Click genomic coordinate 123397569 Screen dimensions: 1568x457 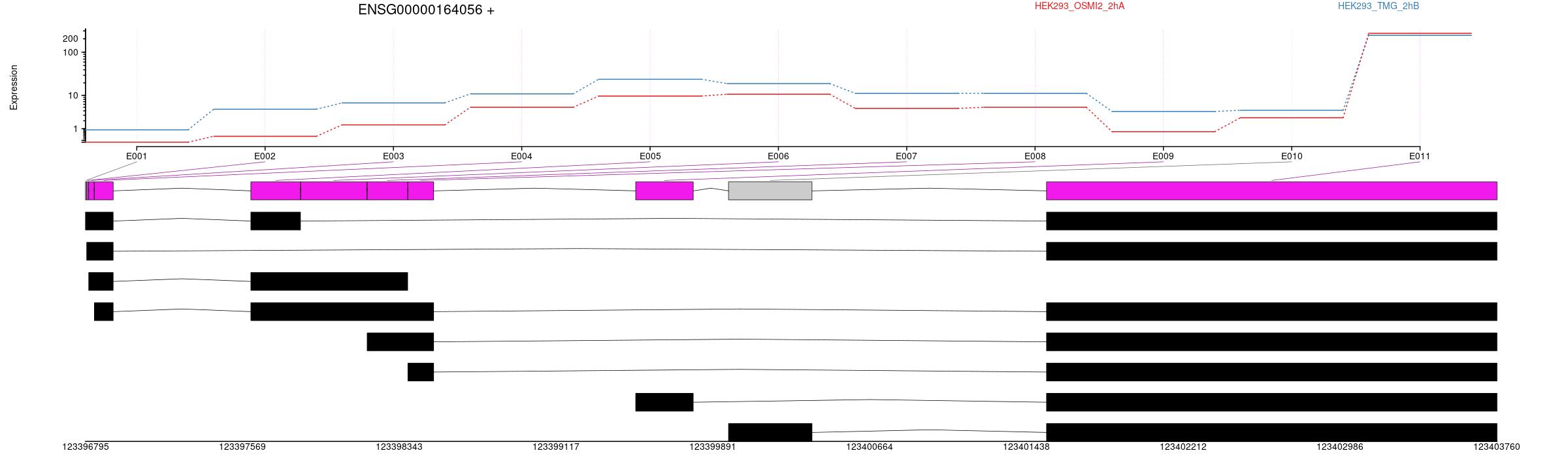(x=242, y=447)
